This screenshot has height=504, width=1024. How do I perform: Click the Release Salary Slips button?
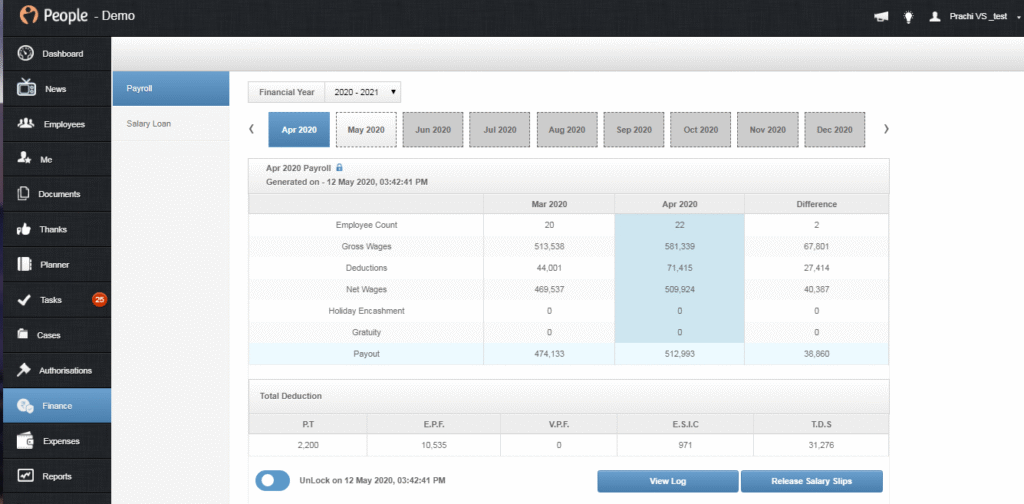pyautogui.click(x=811, y=481)
